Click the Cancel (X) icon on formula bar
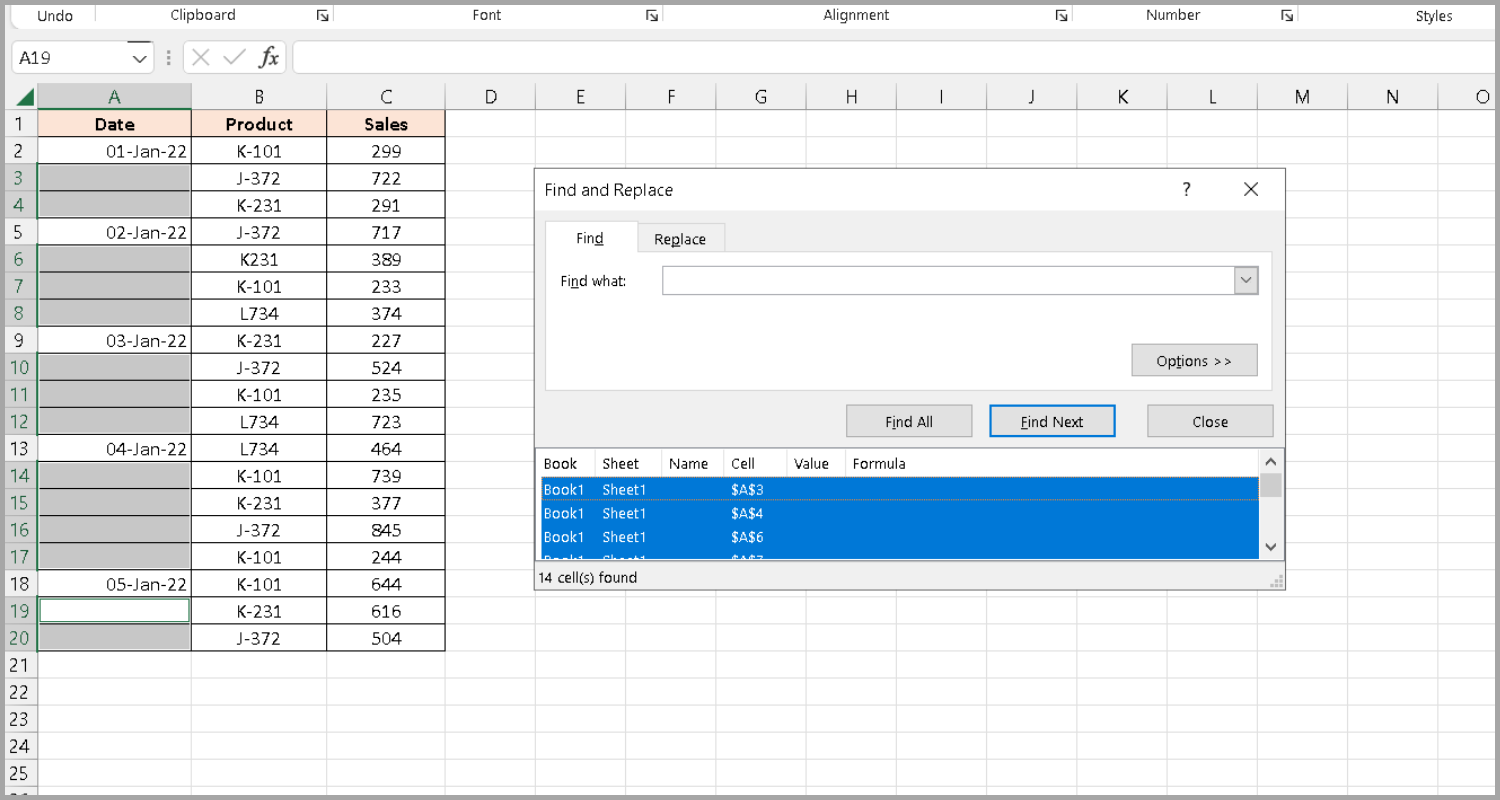 [199, 57]
